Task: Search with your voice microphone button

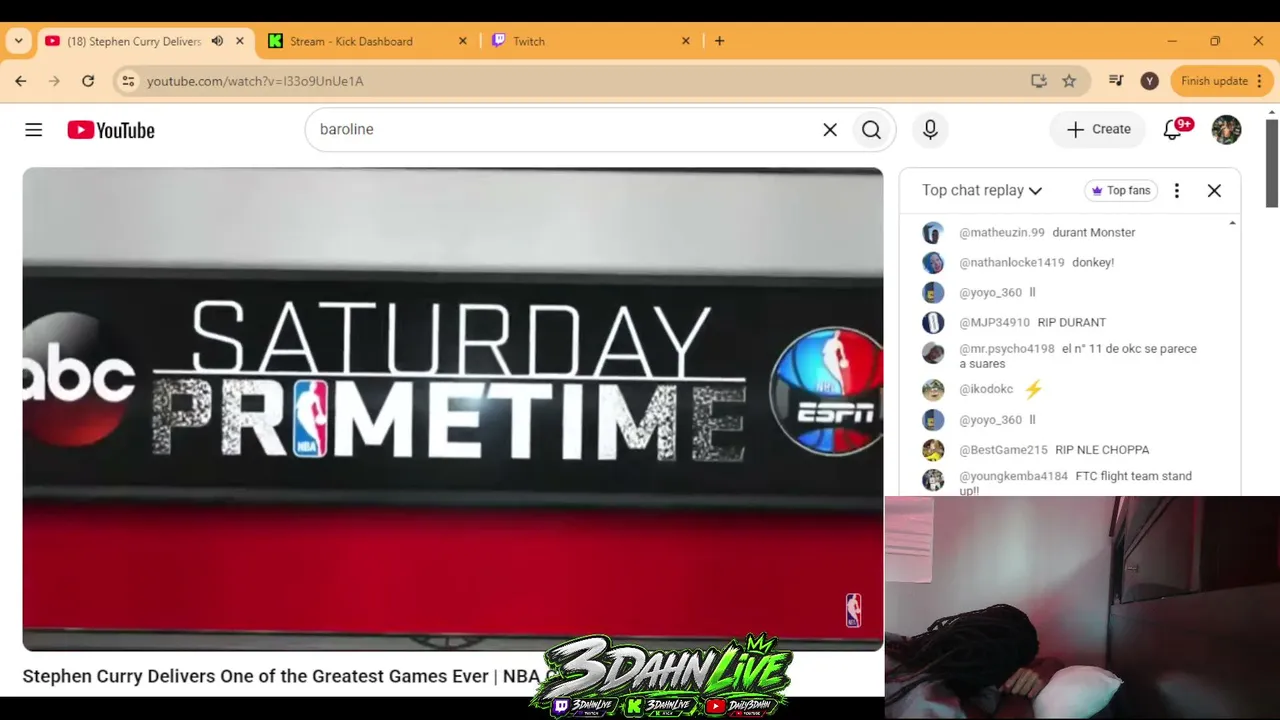Action: 930,130
